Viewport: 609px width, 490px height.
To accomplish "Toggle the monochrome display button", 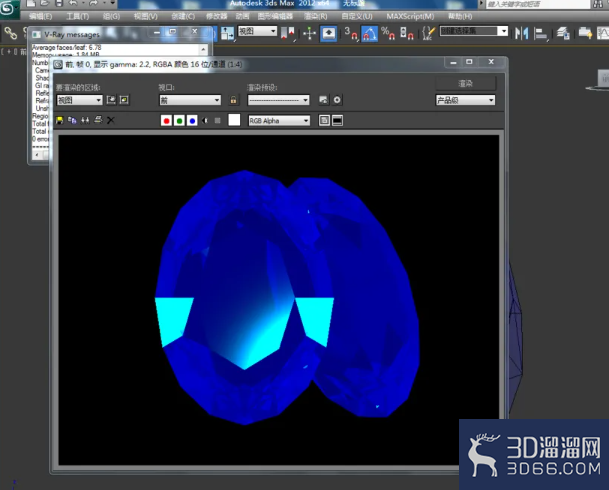I will (218, 121).
